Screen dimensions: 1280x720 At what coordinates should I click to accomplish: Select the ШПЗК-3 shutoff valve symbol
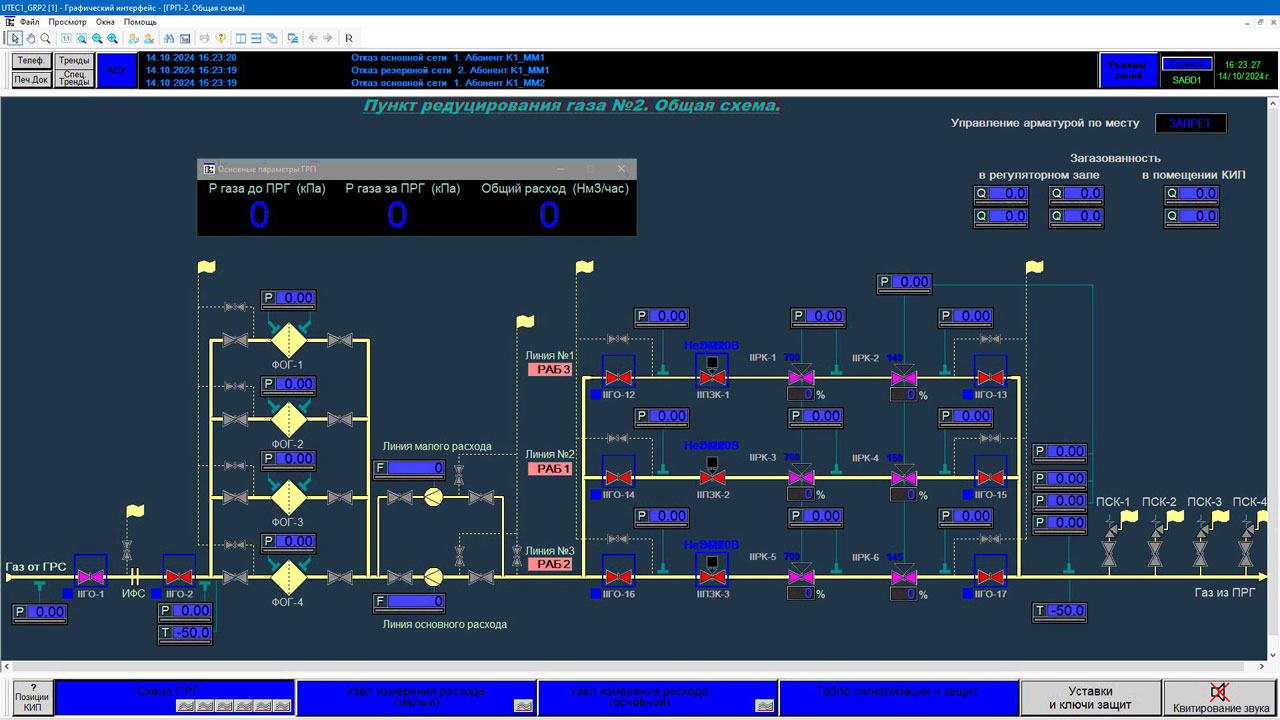(x=712, y=572)
